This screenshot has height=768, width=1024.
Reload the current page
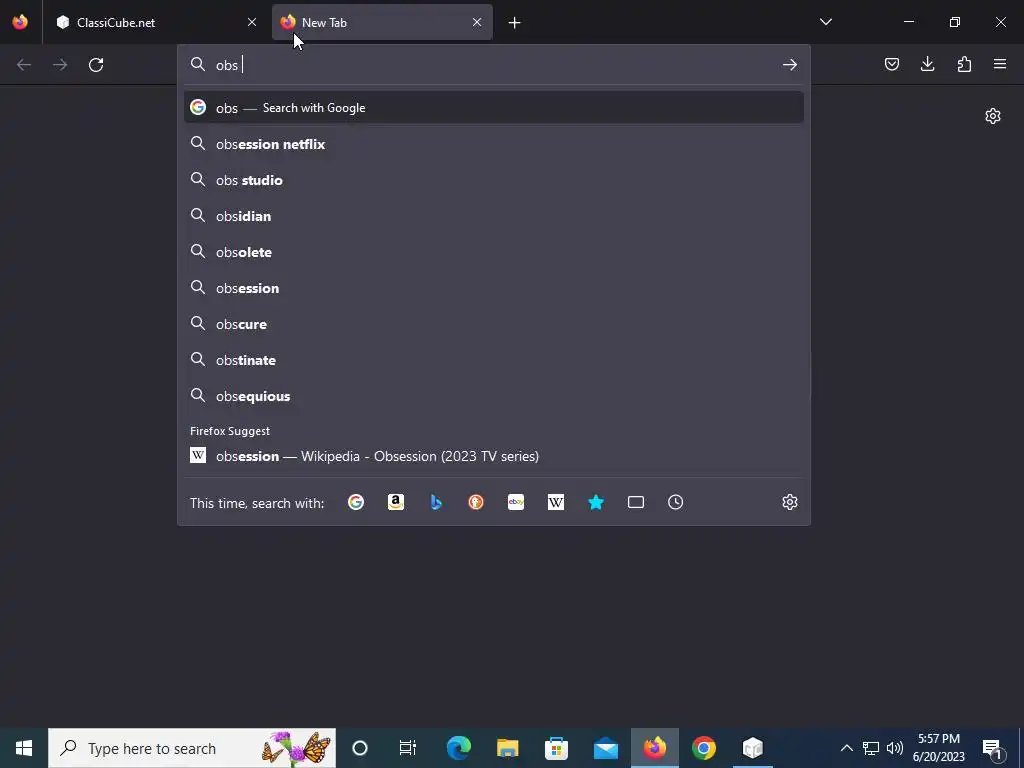(96, 65)
